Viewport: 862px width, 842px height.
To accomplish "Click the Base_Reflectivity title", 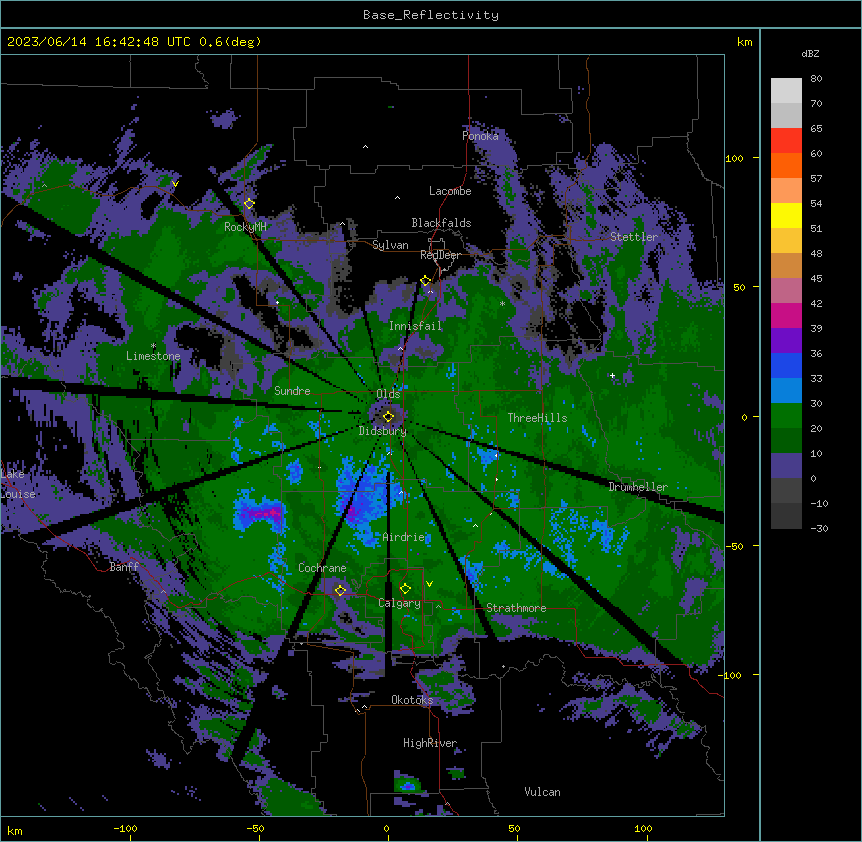I will 431,15.
